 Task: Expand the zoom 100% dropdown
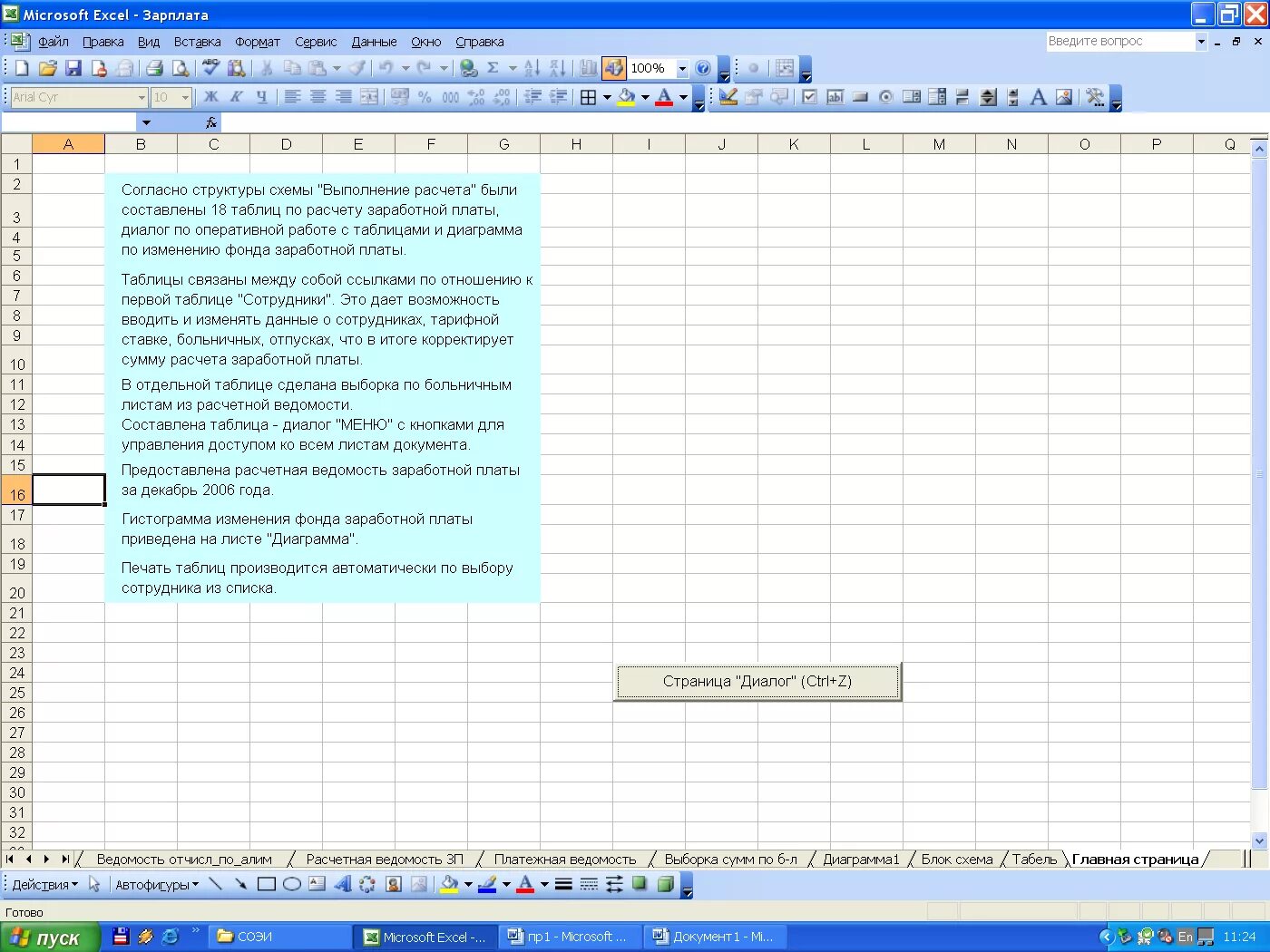pos(682,68)
